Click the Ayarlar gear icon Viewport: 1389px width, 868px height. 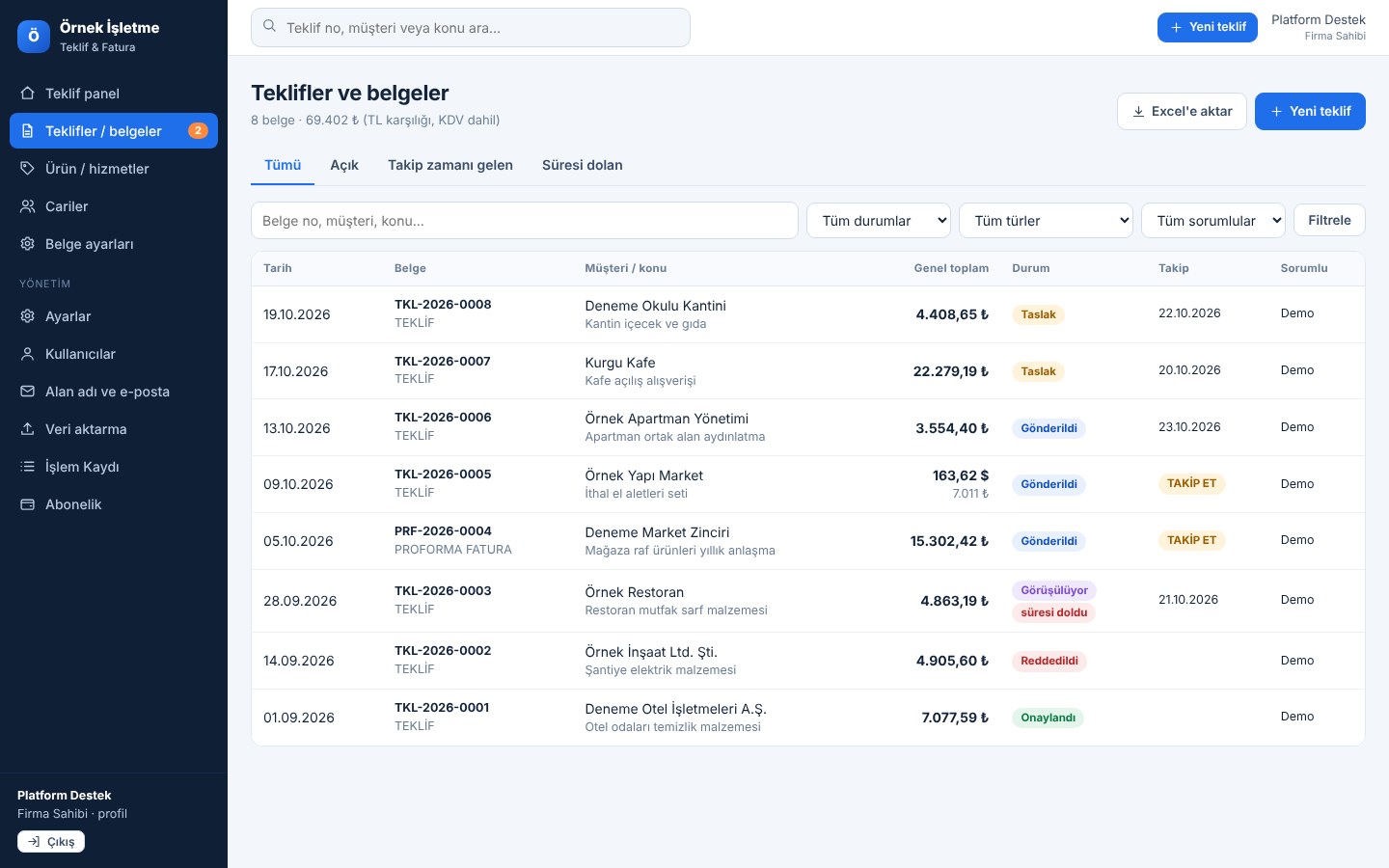(x=28, y=316)
